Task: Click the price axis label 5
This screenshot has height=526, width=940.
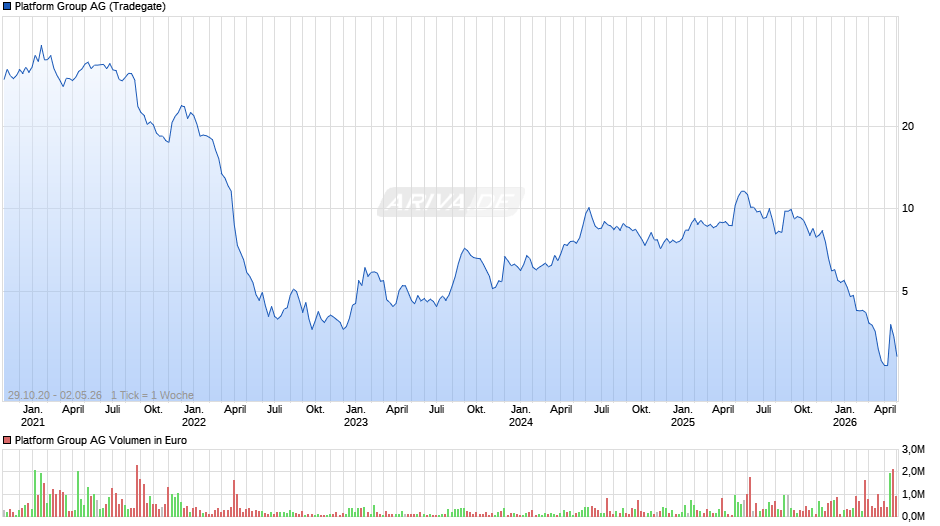Action: coord(905,291)
